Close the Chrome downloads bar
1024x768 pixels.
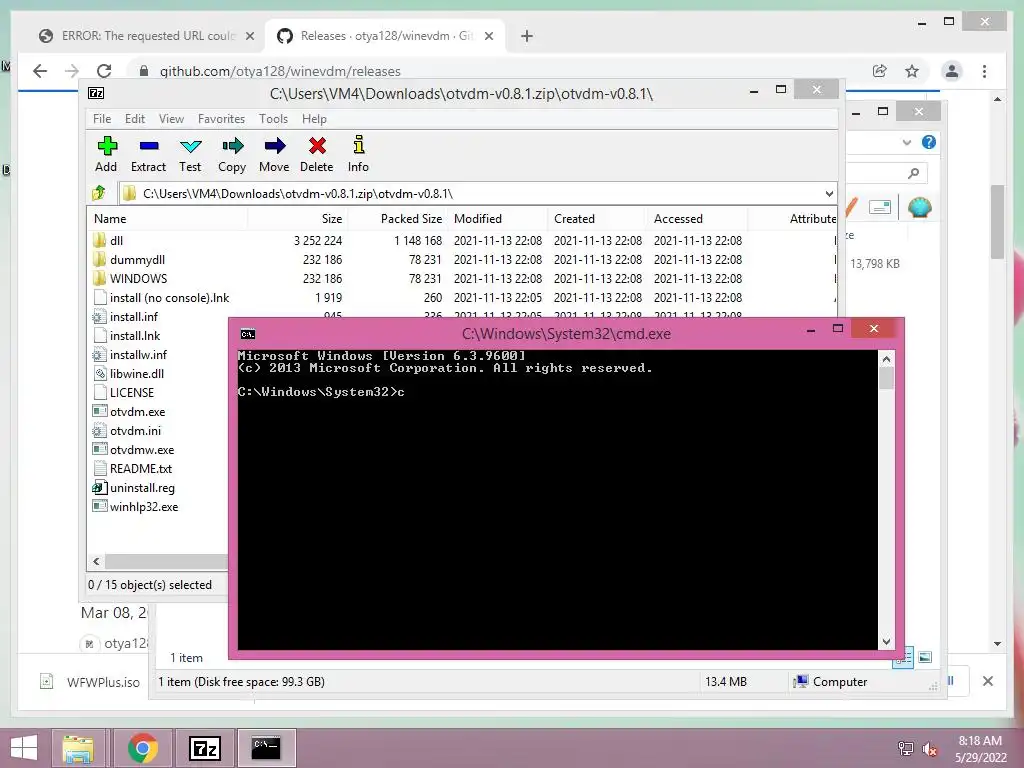click(x=987, y=681)
